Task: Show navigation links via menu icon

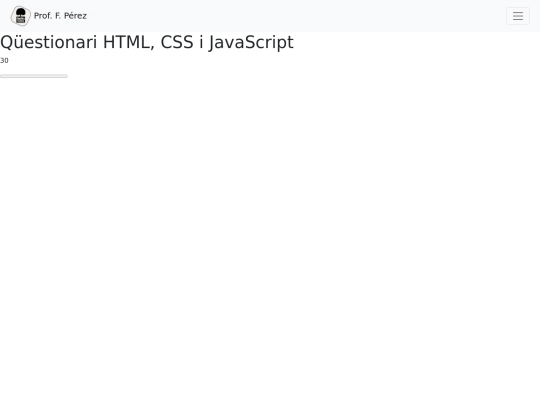Action: pos(518,16)
